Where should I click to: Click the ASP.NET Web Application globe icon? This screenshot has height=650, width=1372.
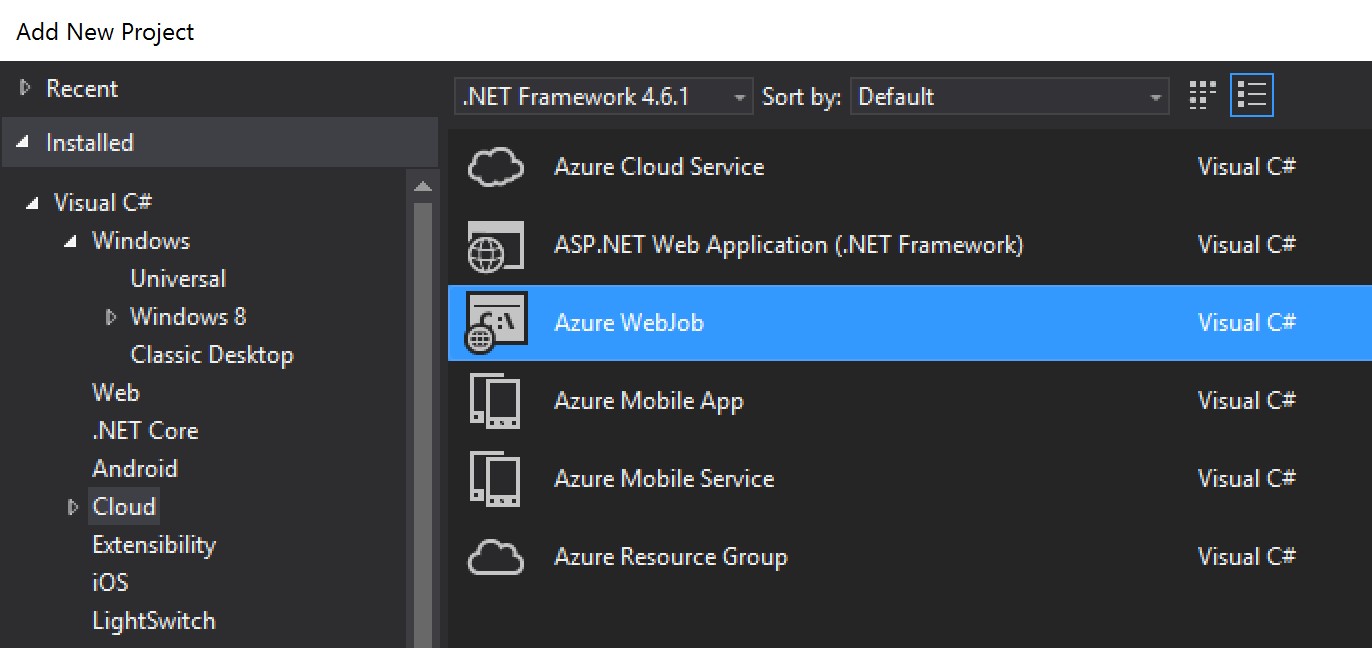[x=496, y=246]
